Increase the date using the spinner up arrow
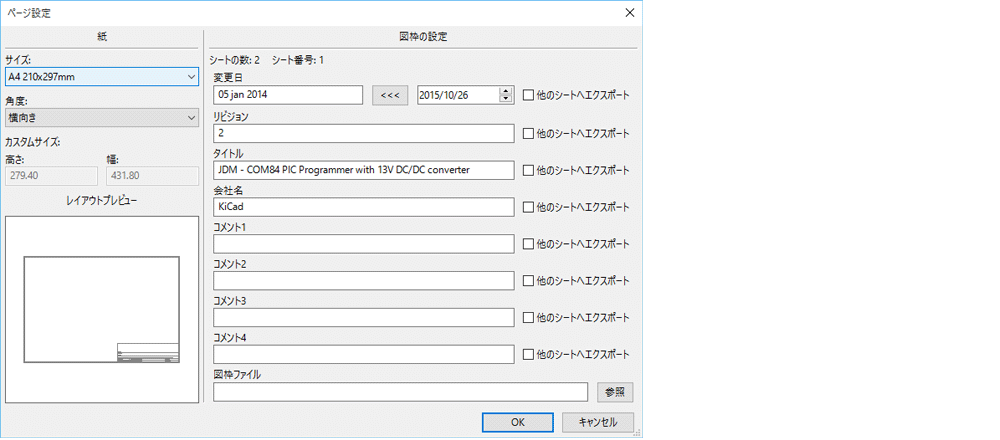This screenshot has width=1000, height=440. (506, 91)
